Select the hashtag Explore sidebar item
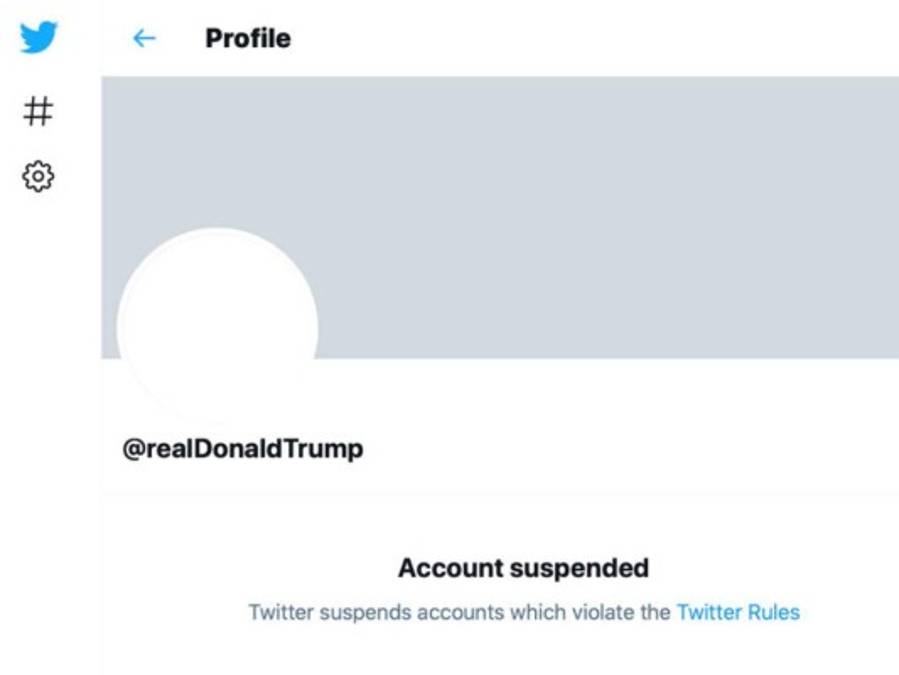The width and height of the screenshot is (899, 675). (38, 111)
